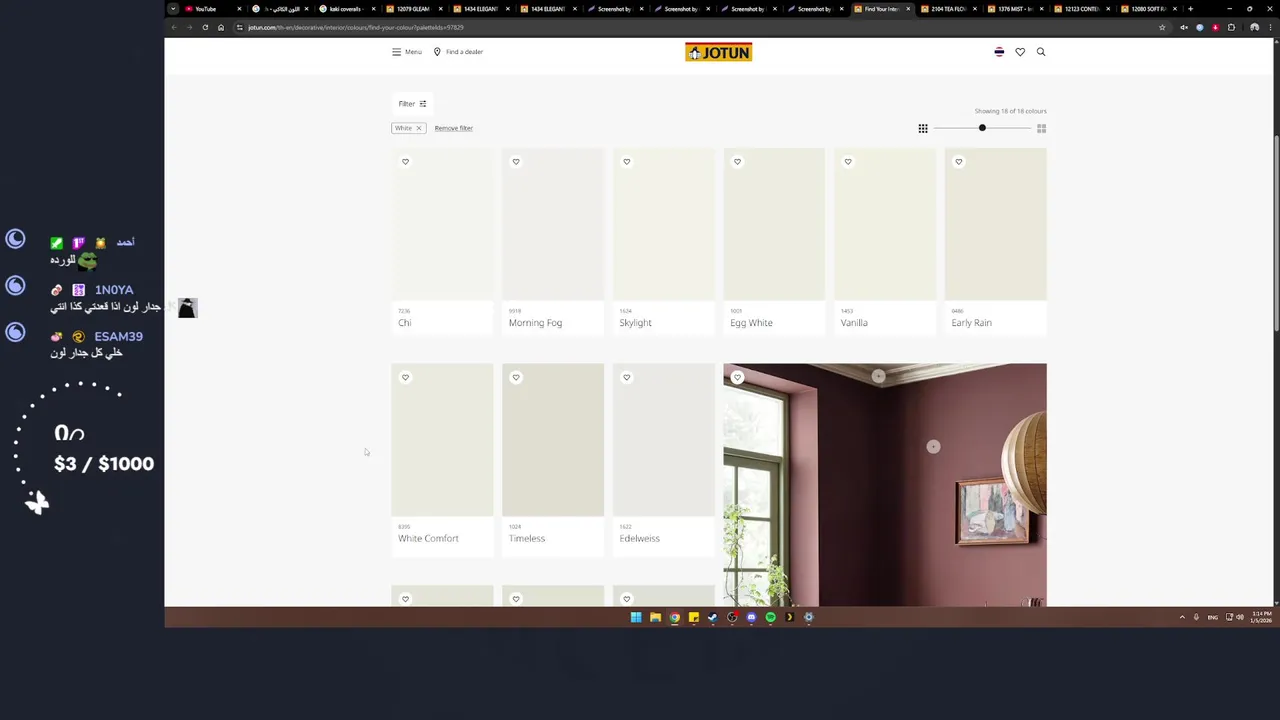The width and height of the screenshot is (1280, 720).
Task: Open File Explorer from taskbar
Action: click(x=655, y=617)
